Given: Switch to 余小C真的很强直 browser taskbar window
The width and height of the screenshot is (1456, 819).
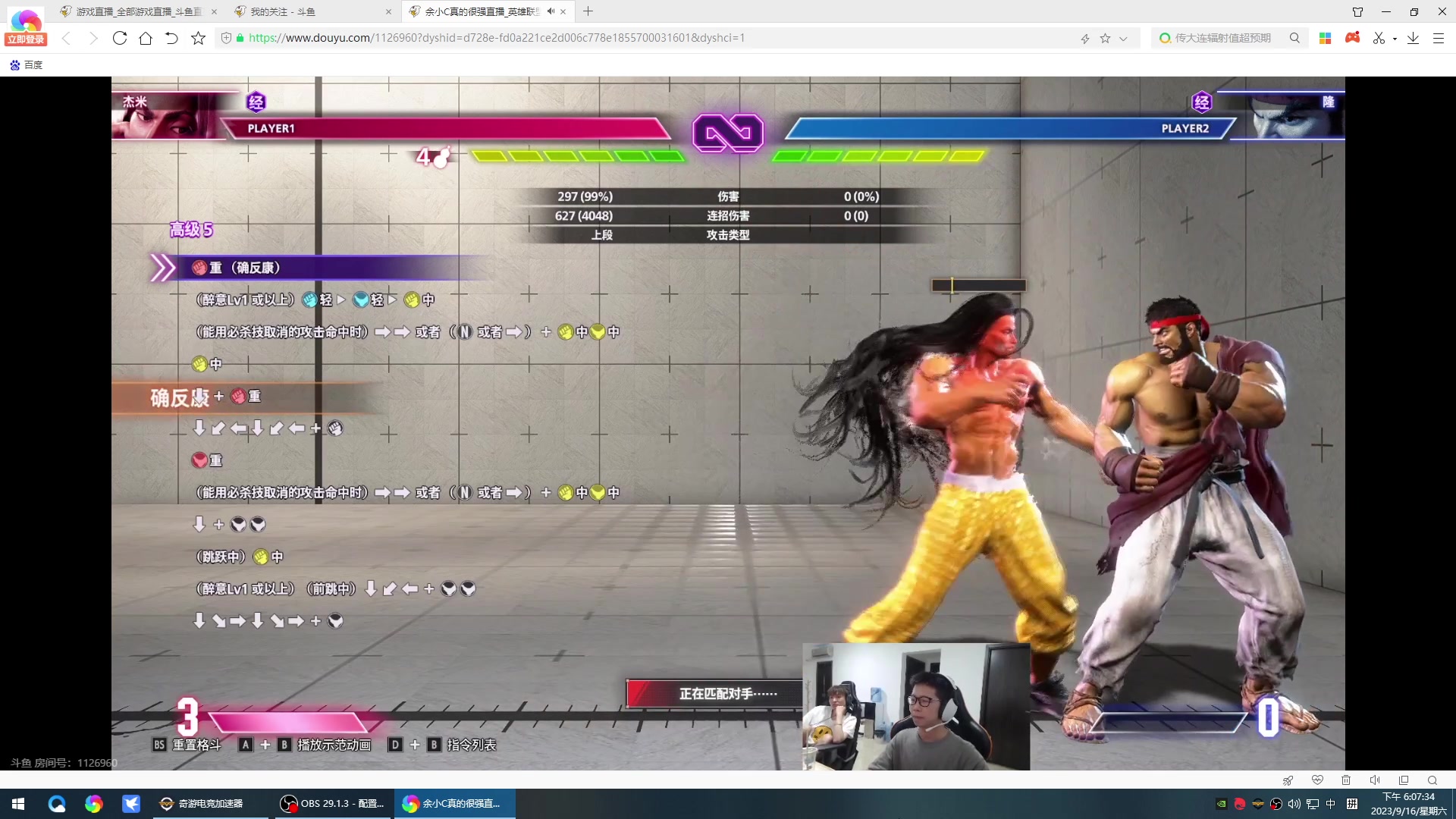Looking at the screenshot, I should point(455,804).
